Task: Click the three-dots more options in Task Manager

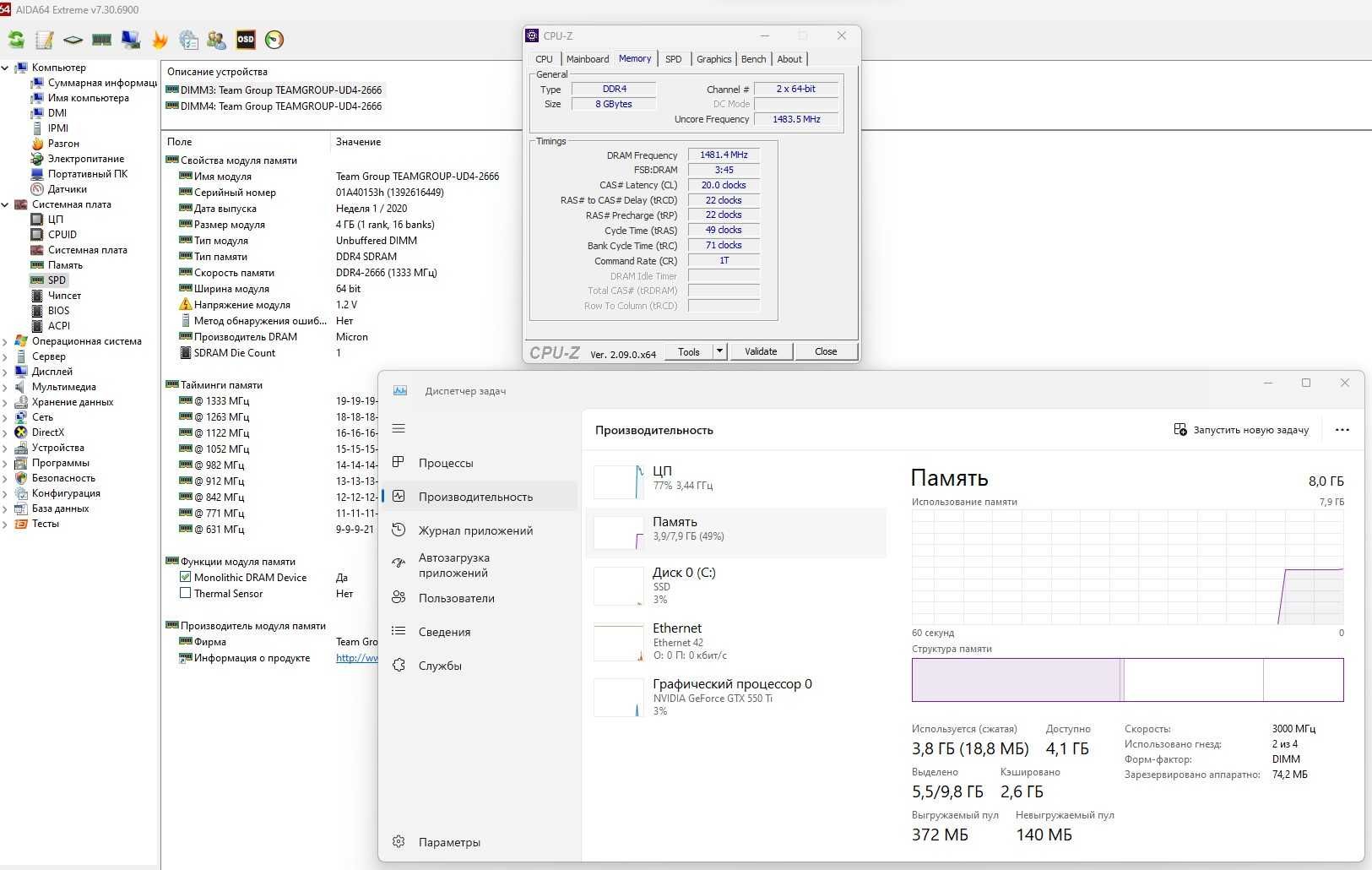Action: pyautogui.click(x=1342, y=430)
